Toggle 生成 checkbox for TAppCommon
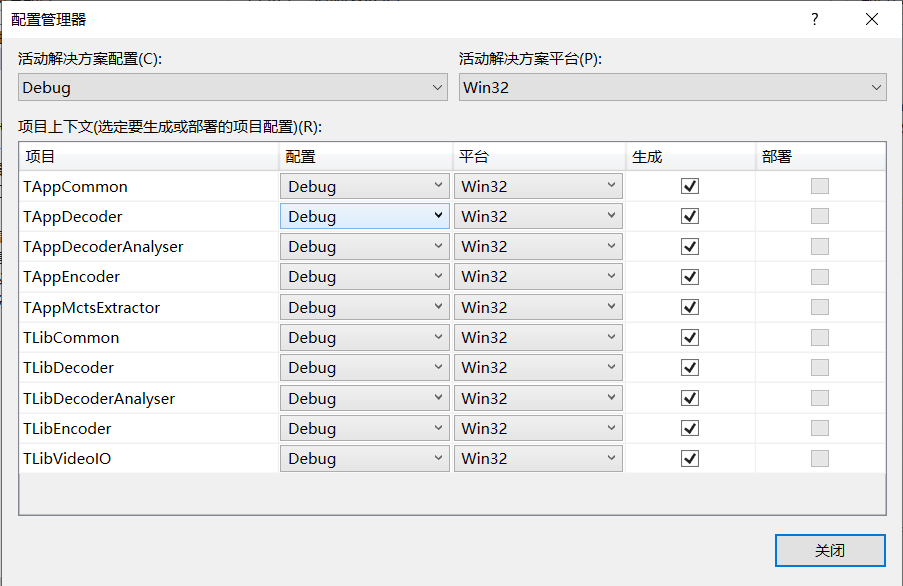The height and width of the screenshot is (586, 903). coord(690,186)
